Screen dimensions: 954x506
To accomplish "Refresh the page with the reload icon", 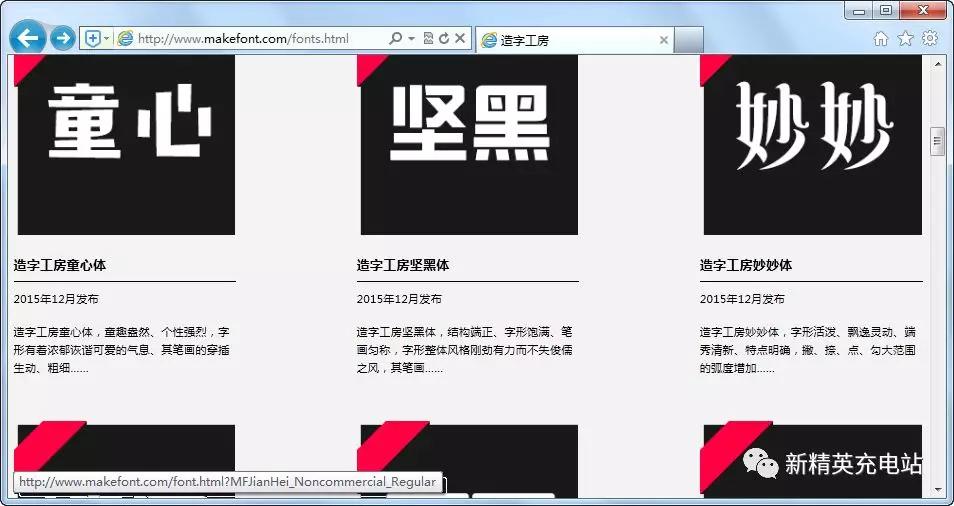I will 444,38.
